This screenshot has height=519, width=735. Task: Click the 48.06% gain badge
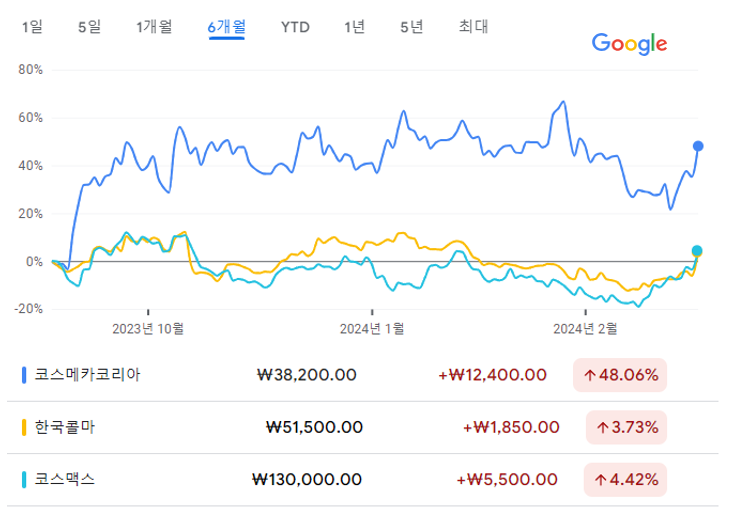(x=620, y=375)
